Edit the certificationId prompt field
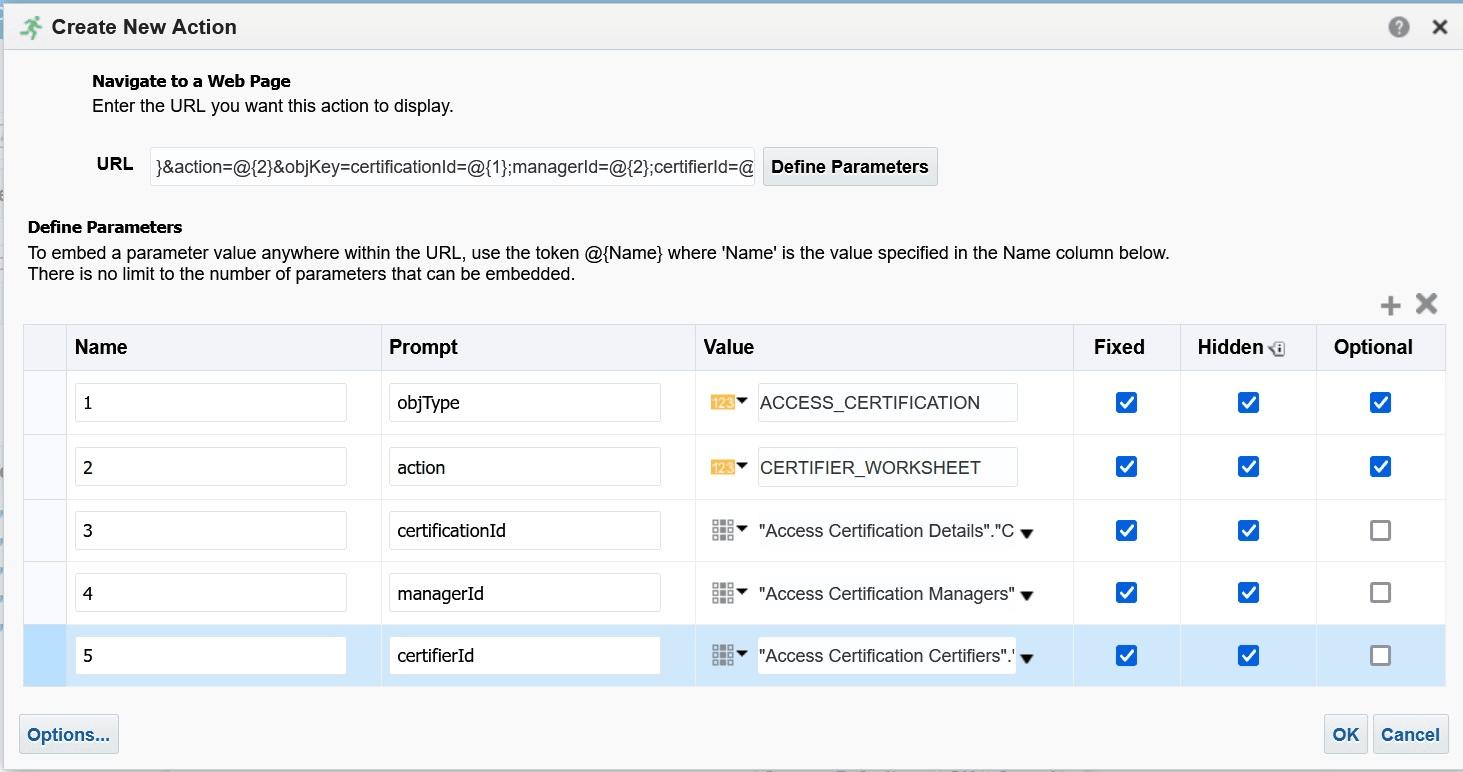Image resolution: width=1463 pixels, height=772 pixels. tap(525, 530)
